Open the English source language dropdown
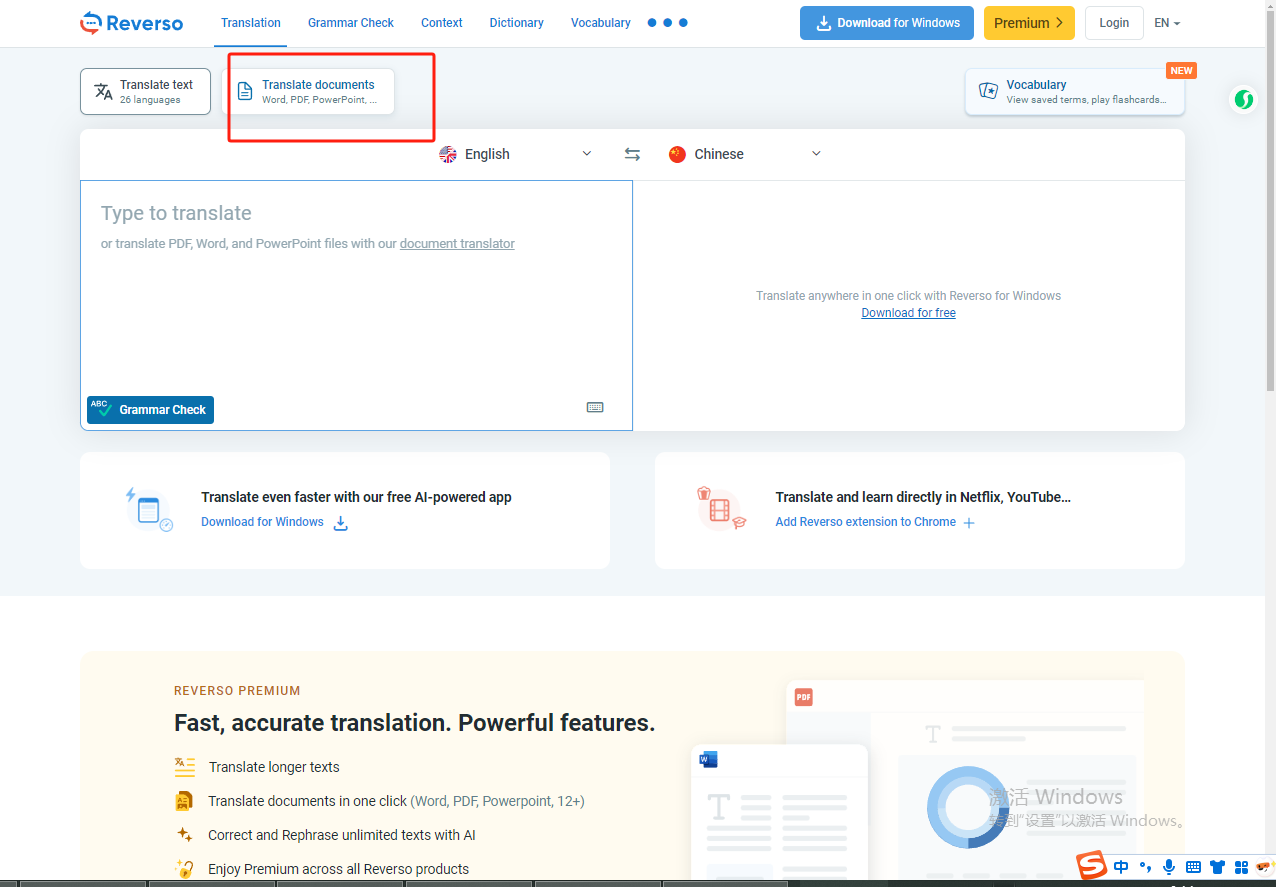Viewport: 1276px width, 887px height. pyautogui.click(x=516, y=154)
